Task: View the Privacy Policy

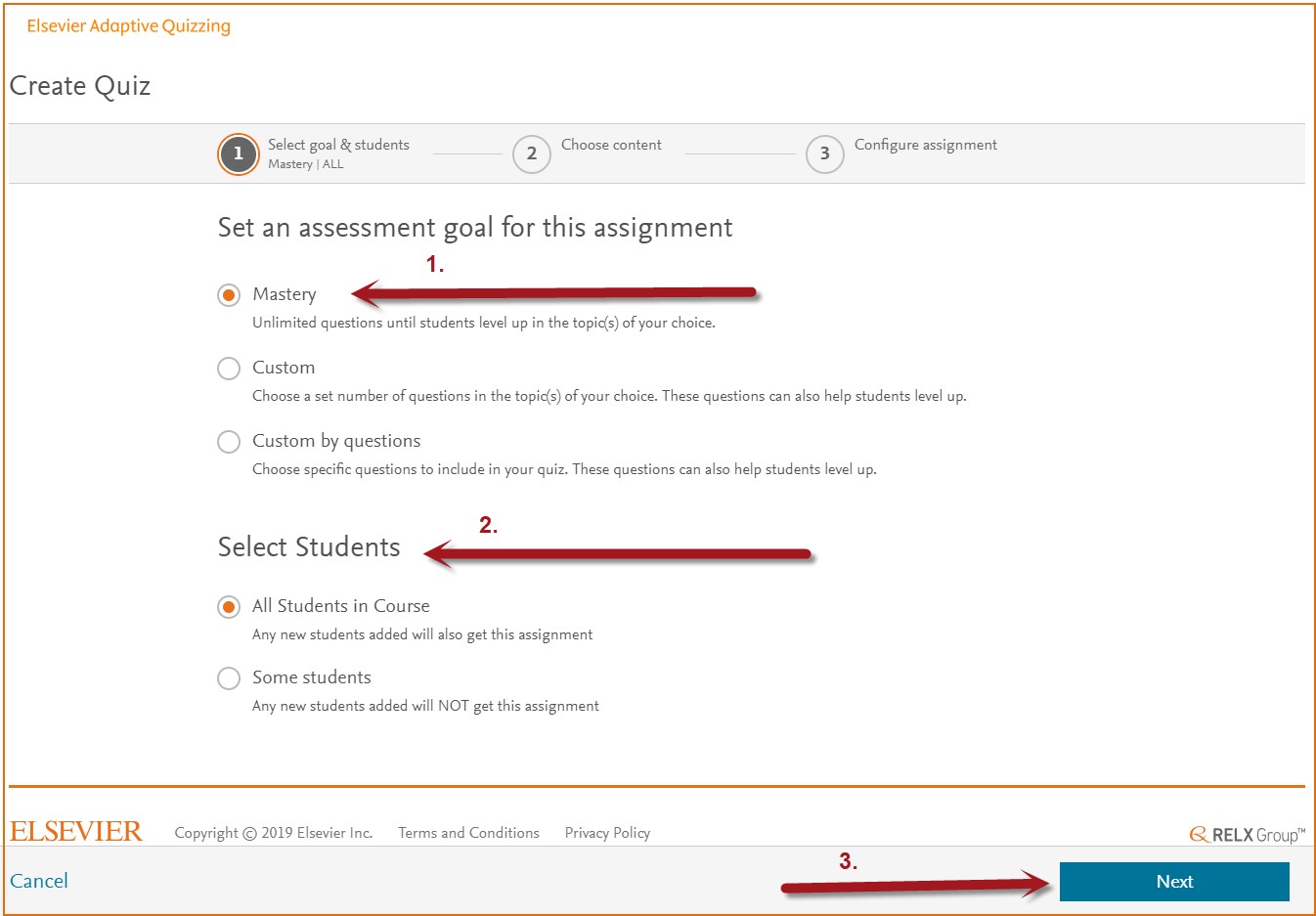Action: 607,832
